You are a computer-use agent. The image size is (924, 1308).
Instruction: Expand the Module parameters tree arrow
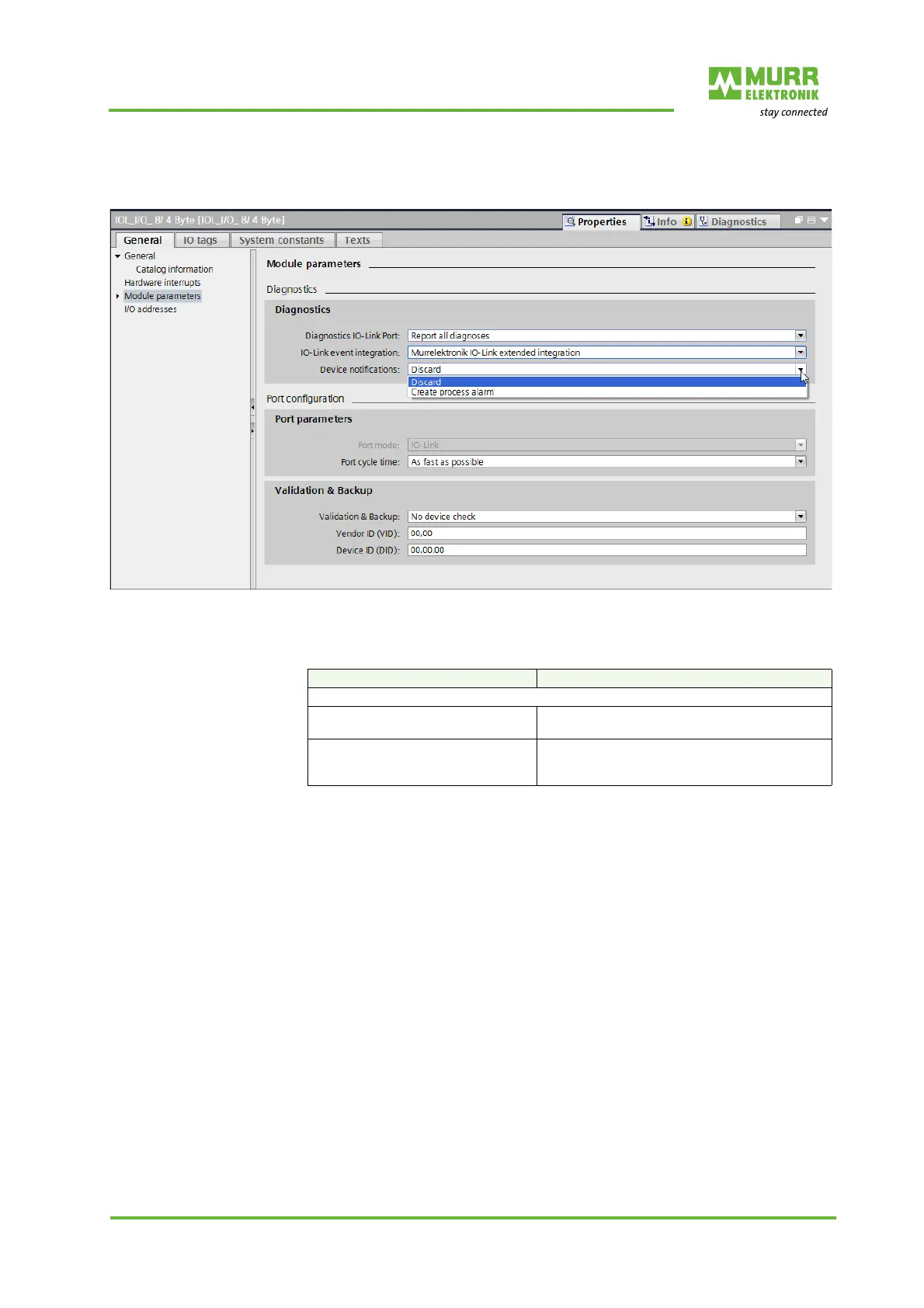[x=118, y=296]
